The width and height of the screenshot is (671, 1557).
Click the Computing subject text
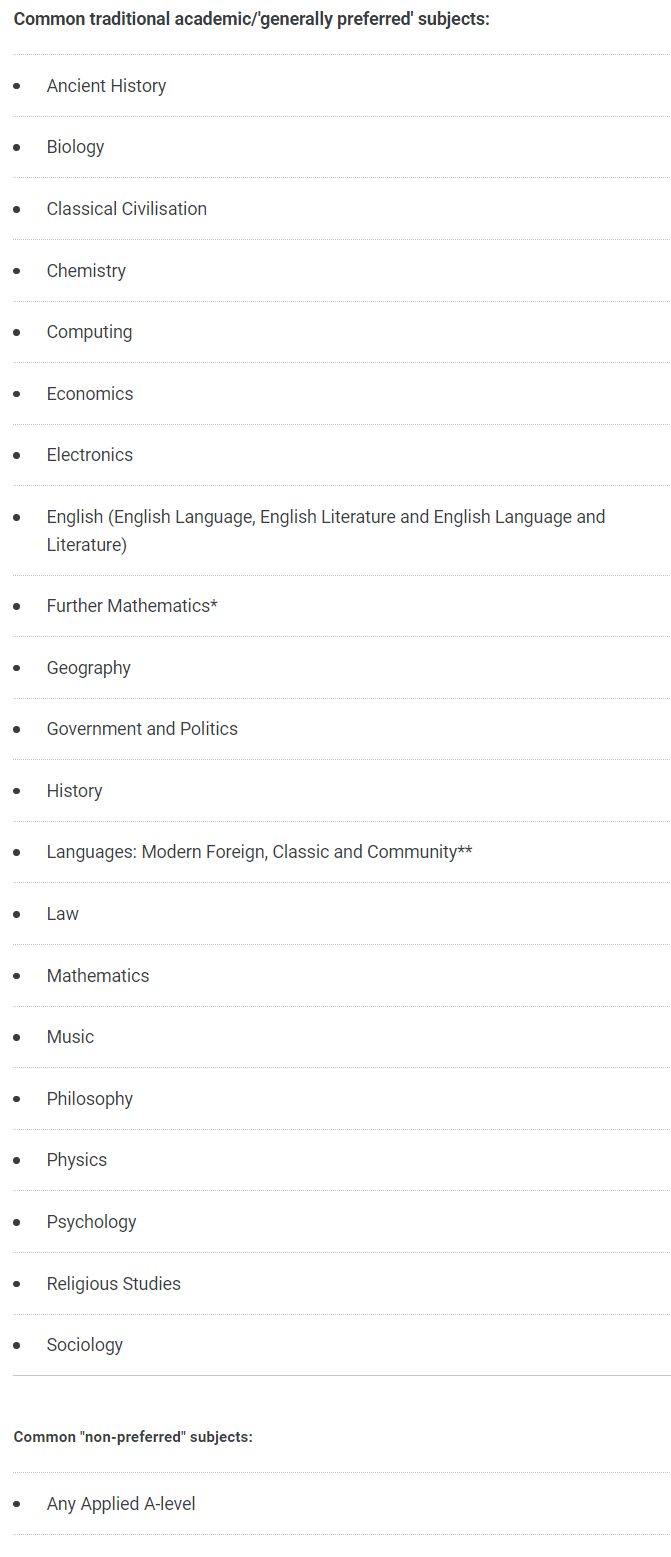(89, 332)
